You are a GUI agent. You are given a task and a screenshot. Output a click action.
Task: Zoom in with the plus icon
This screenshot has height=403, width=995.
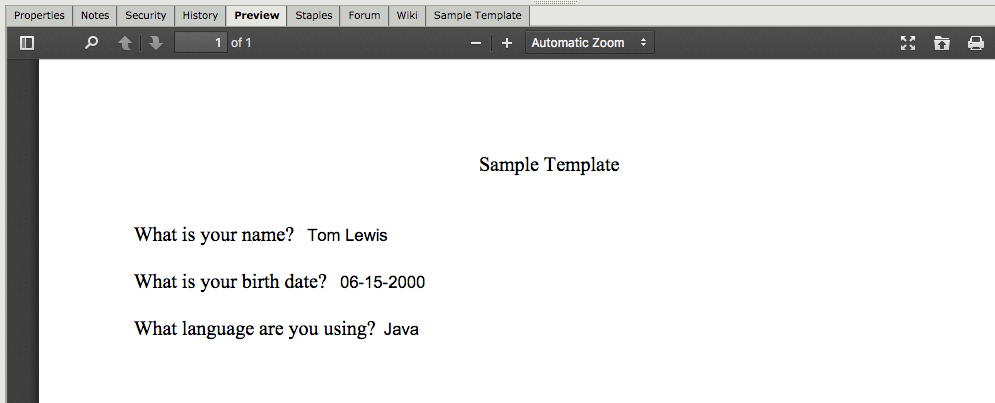click(x=507, y=43)
